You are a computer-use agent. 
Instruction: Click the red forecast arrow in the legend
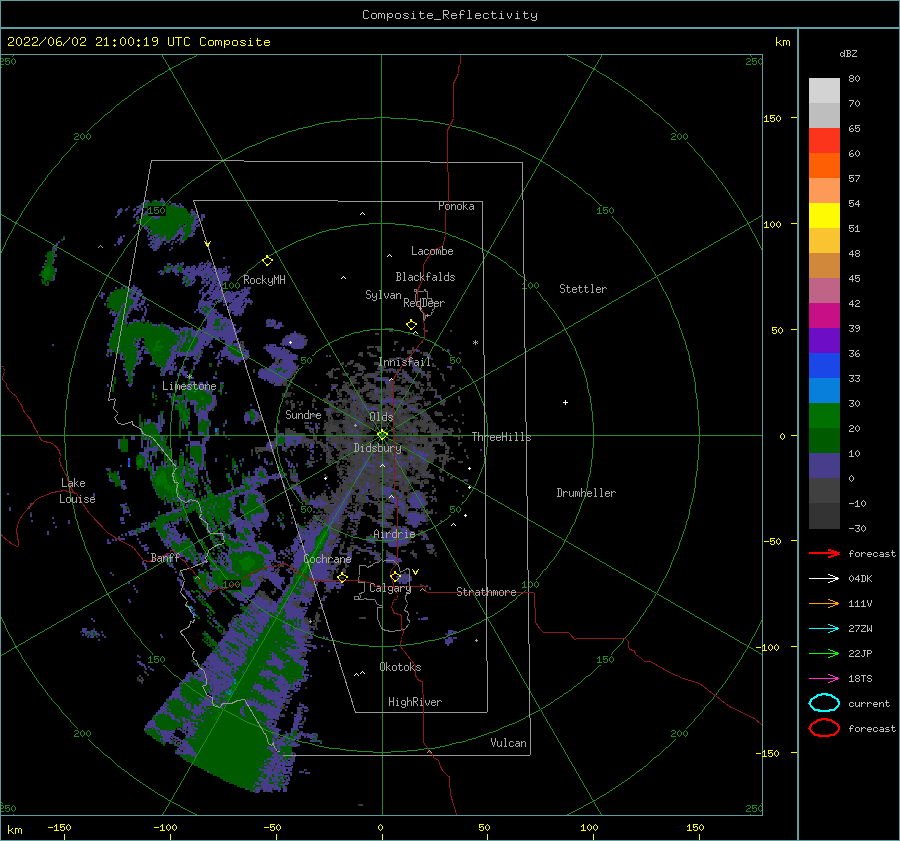824,553
